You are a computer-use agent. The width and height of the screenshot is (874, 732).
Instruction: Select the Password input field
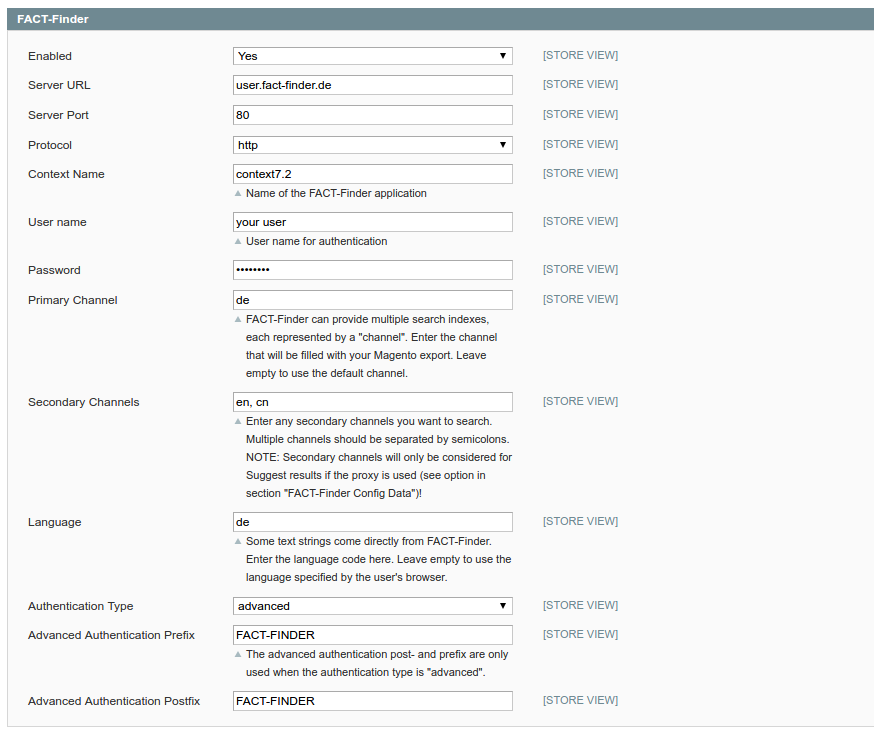[x=371, y=269]
